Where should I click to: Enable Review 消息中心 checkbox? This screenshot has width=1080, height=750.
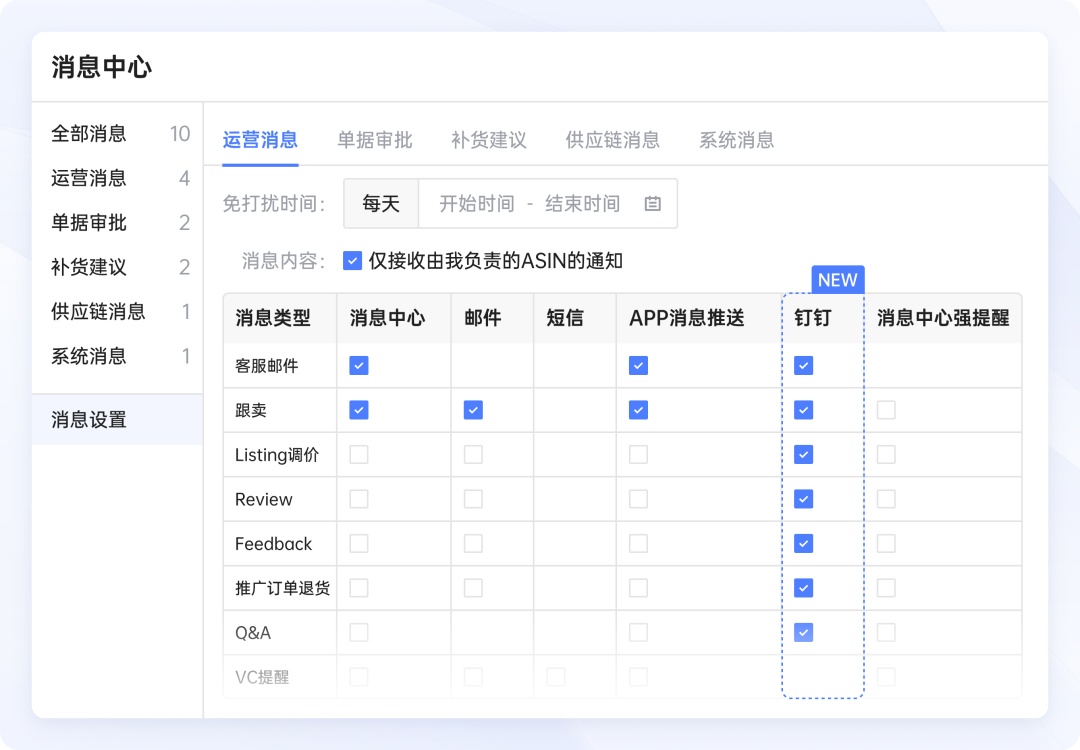click(x=359, y=499)
